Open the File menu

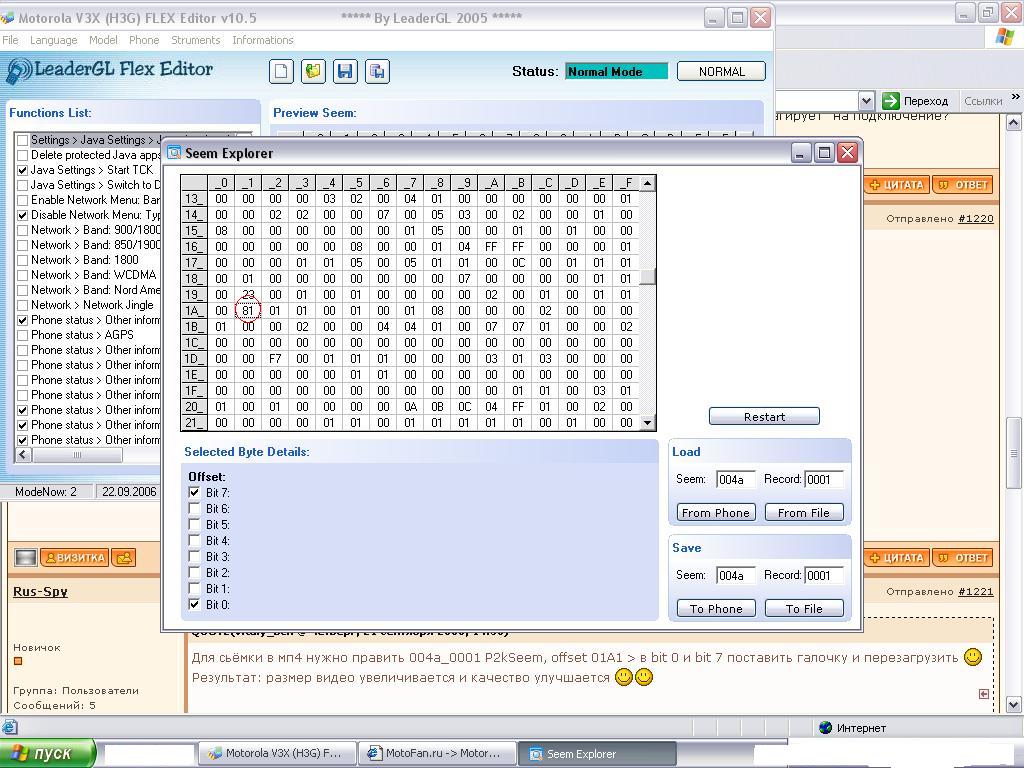point(10,40)
